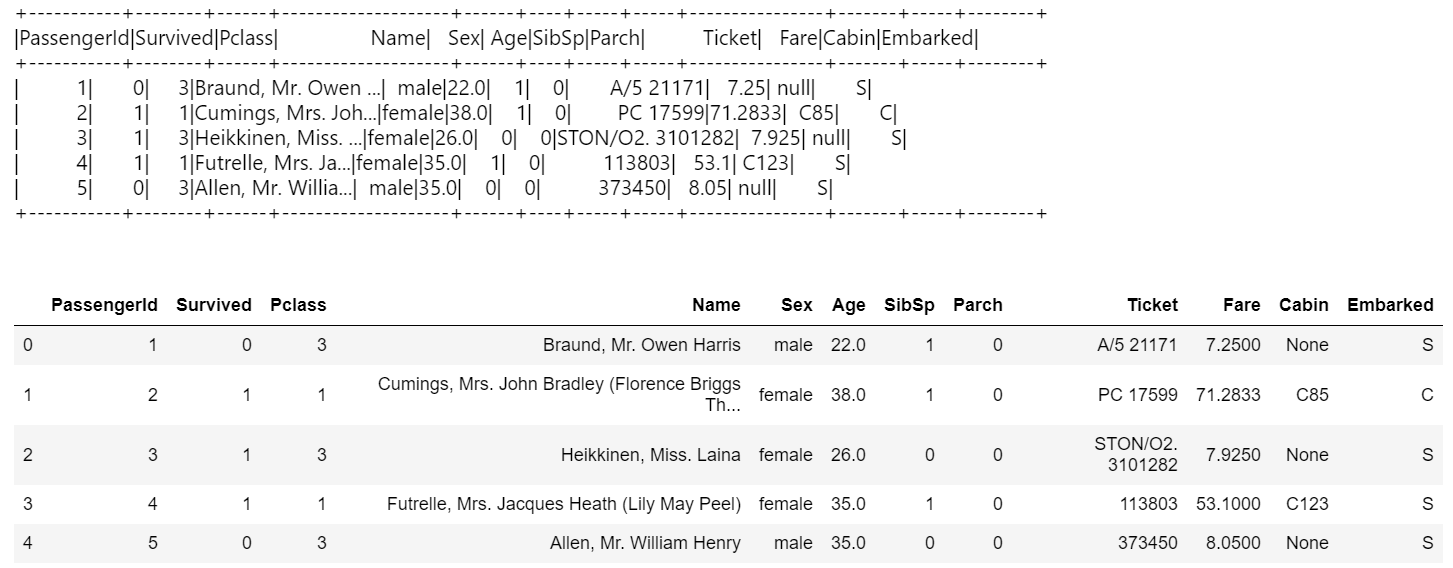Click the 71.2833 fare value in table
Image resolution: width=1453 pixels, height=568 pixels.
(1228, 395)
